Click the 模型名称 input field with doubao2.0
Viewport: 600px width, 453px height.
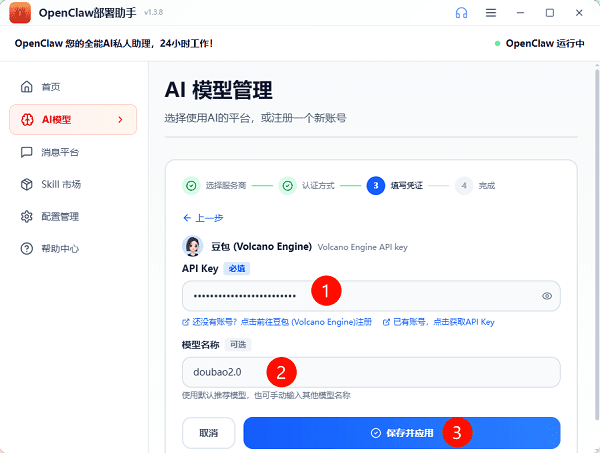(x=371, y=372)
